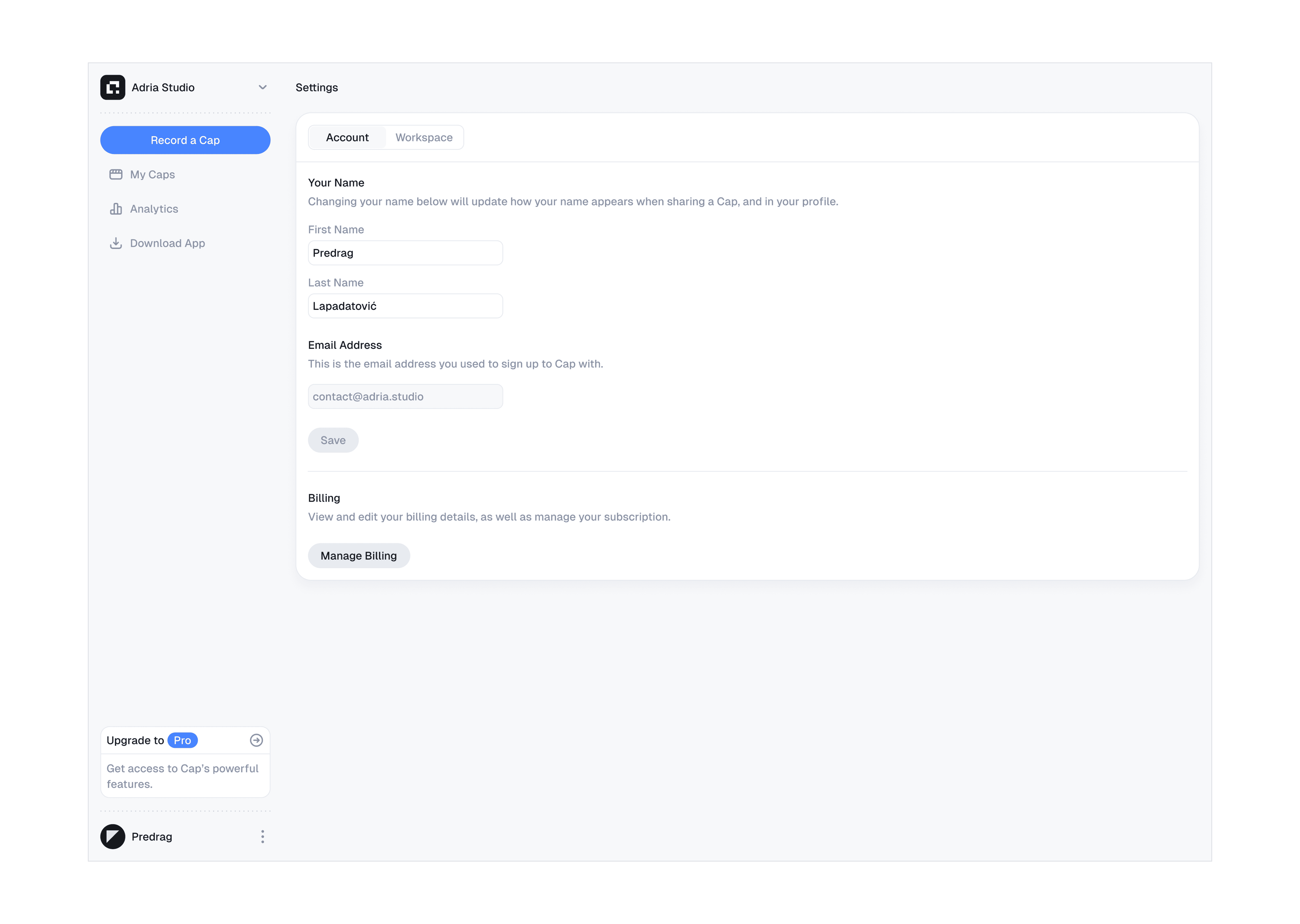
Task: Click the Upgrade to Pro arrow icon
Action: [x=256, y=740]
